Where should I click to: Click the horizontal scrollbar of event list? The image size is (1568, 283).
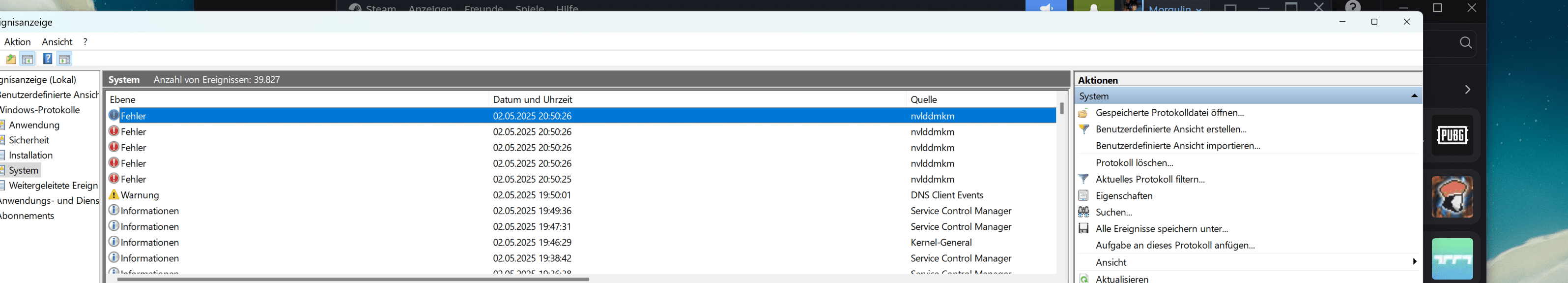tap(353, 280)
